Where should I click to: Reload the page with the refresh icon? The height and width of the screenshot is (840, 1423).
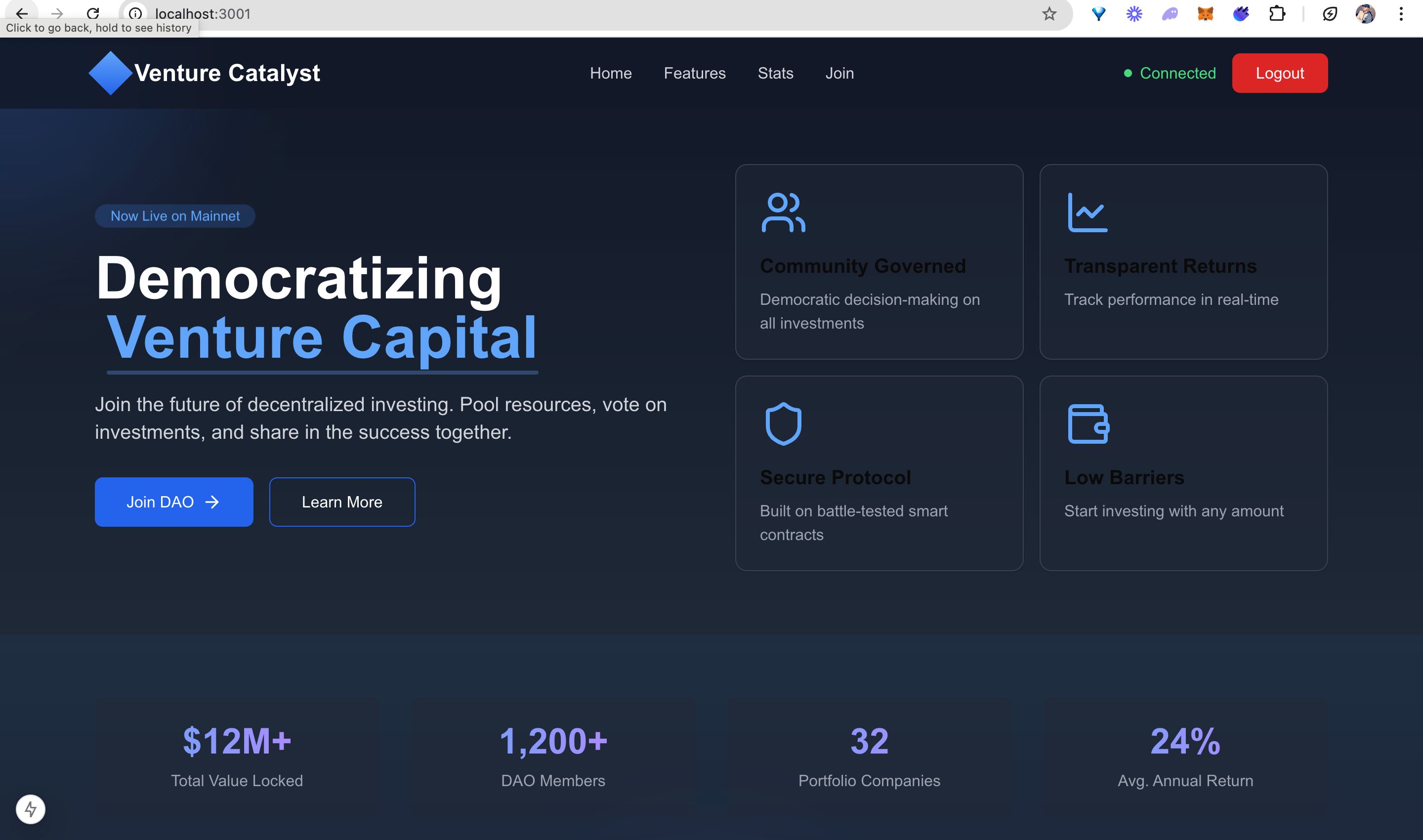93,13
